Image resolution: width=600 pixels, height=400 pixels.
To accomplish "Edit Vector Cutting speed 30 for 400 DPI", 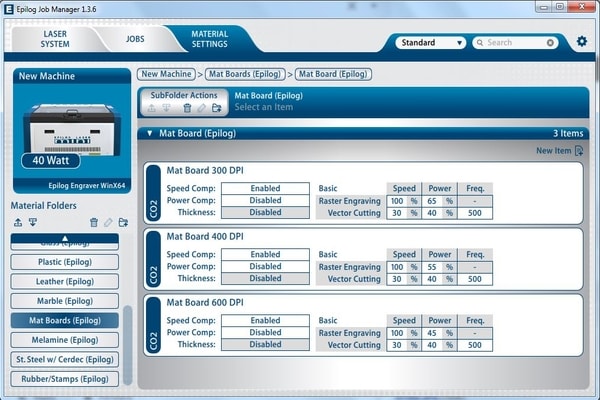I will coord(397,279).
